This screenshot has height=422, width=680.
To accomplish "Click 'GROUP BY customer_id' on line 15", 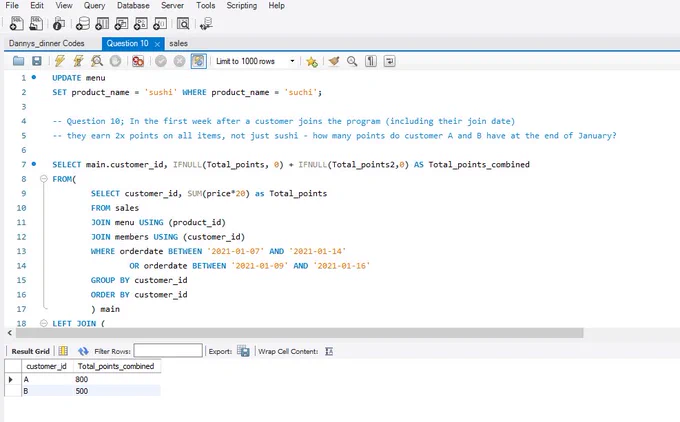I will pyautogui.click(x=139, y=280).
